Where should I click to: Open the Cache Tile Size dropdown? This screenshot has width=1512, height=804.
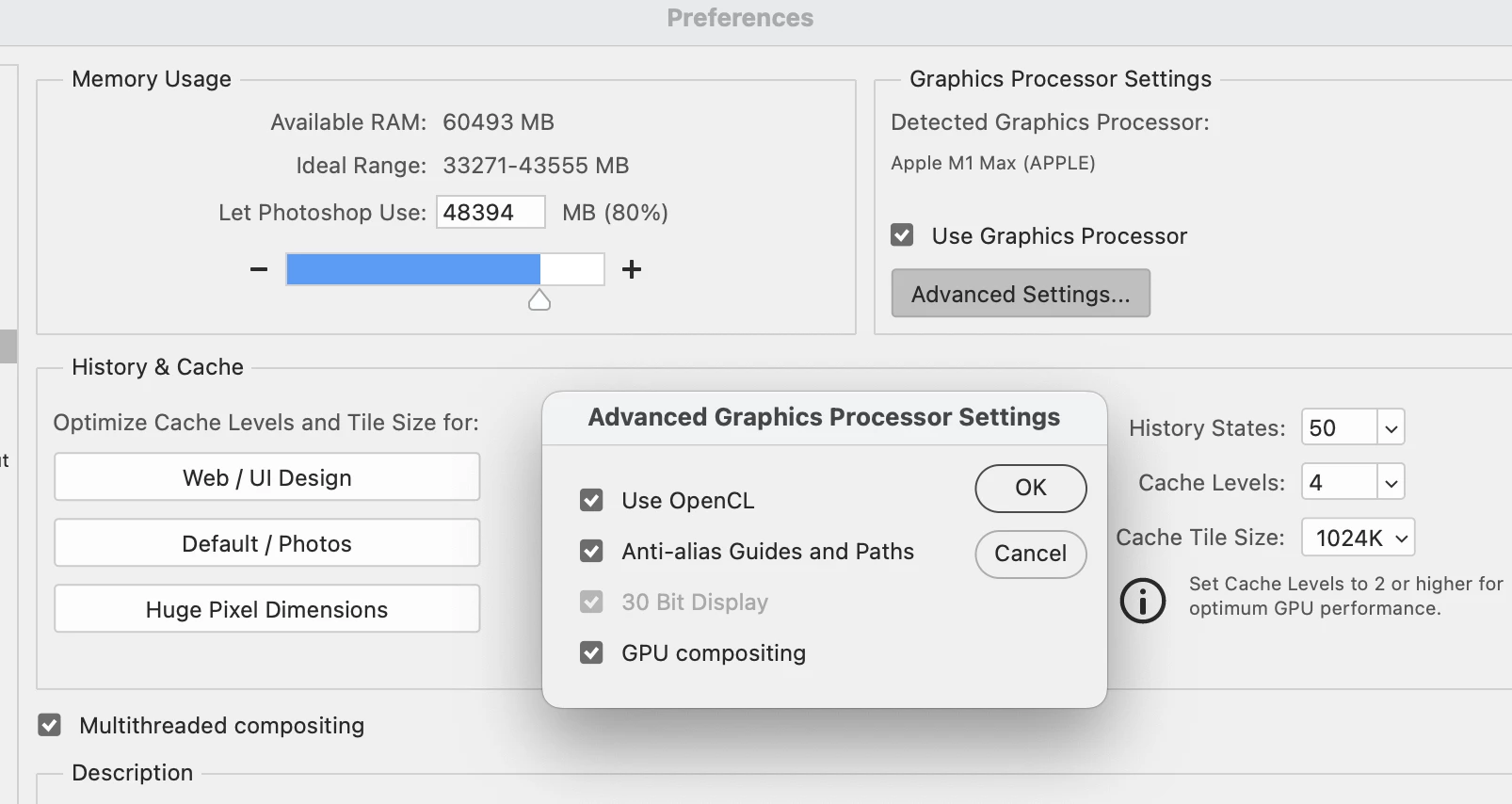point(1359,538)
